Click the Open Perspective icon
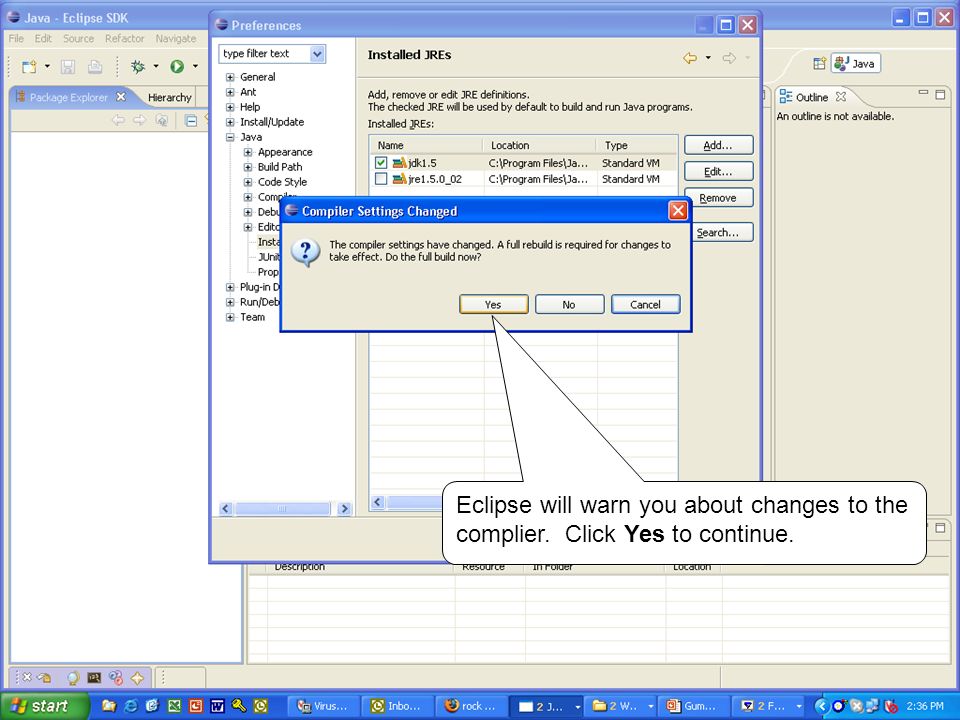 (x=819, y=63)
